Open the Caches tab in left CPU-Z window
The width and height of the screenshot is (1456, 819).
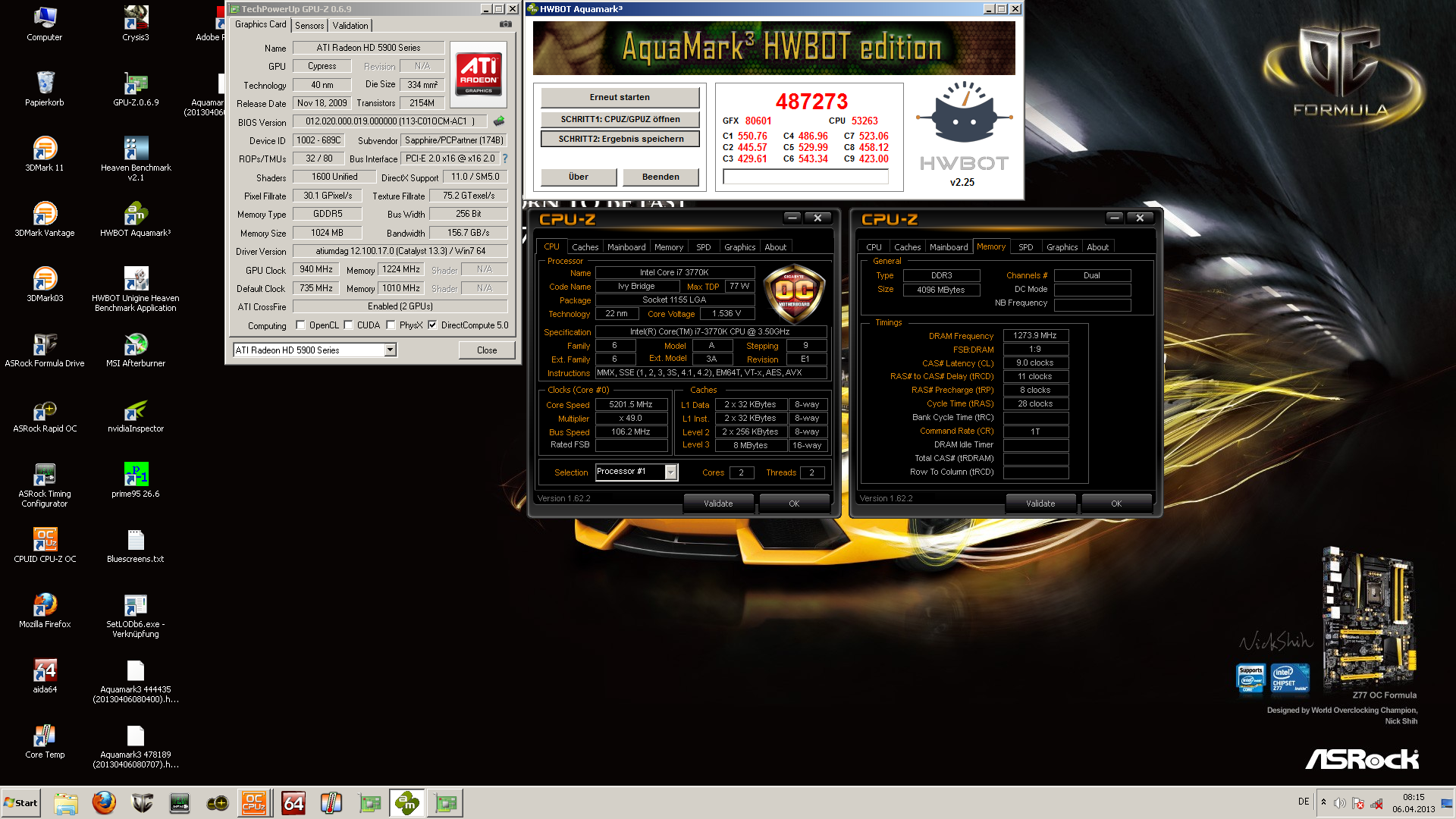pos(585,247)
